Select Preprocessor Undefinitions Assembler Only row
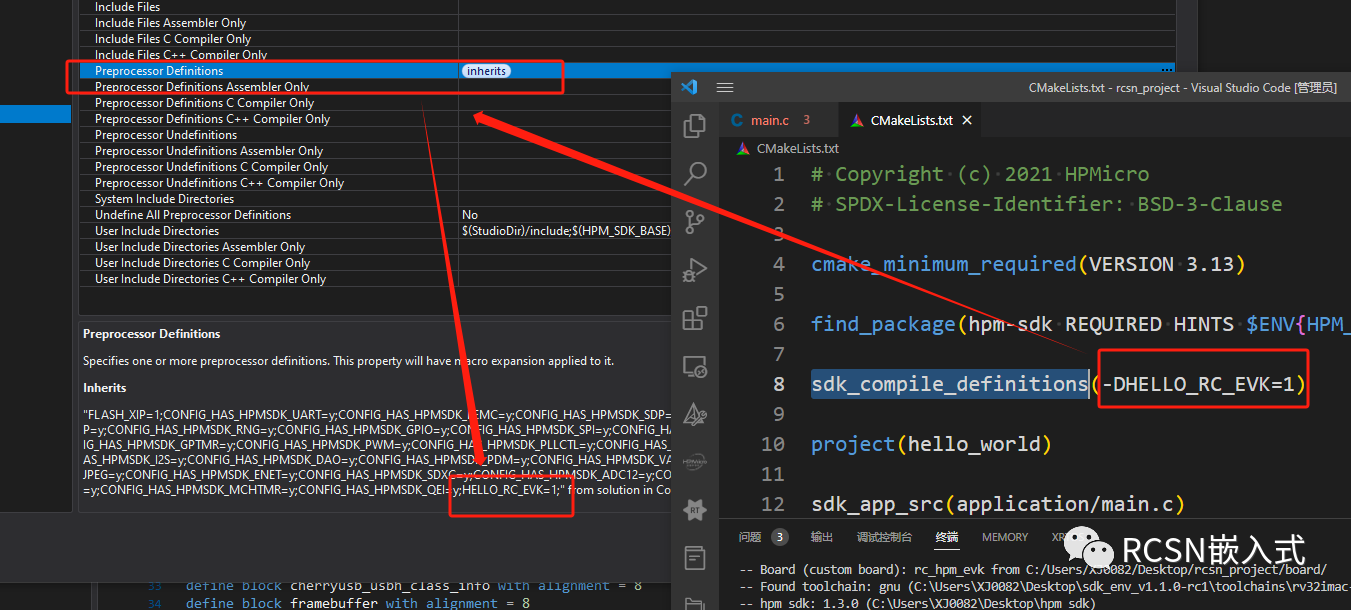Screen dimensions: 1351x610 click(x=374, y=151)
